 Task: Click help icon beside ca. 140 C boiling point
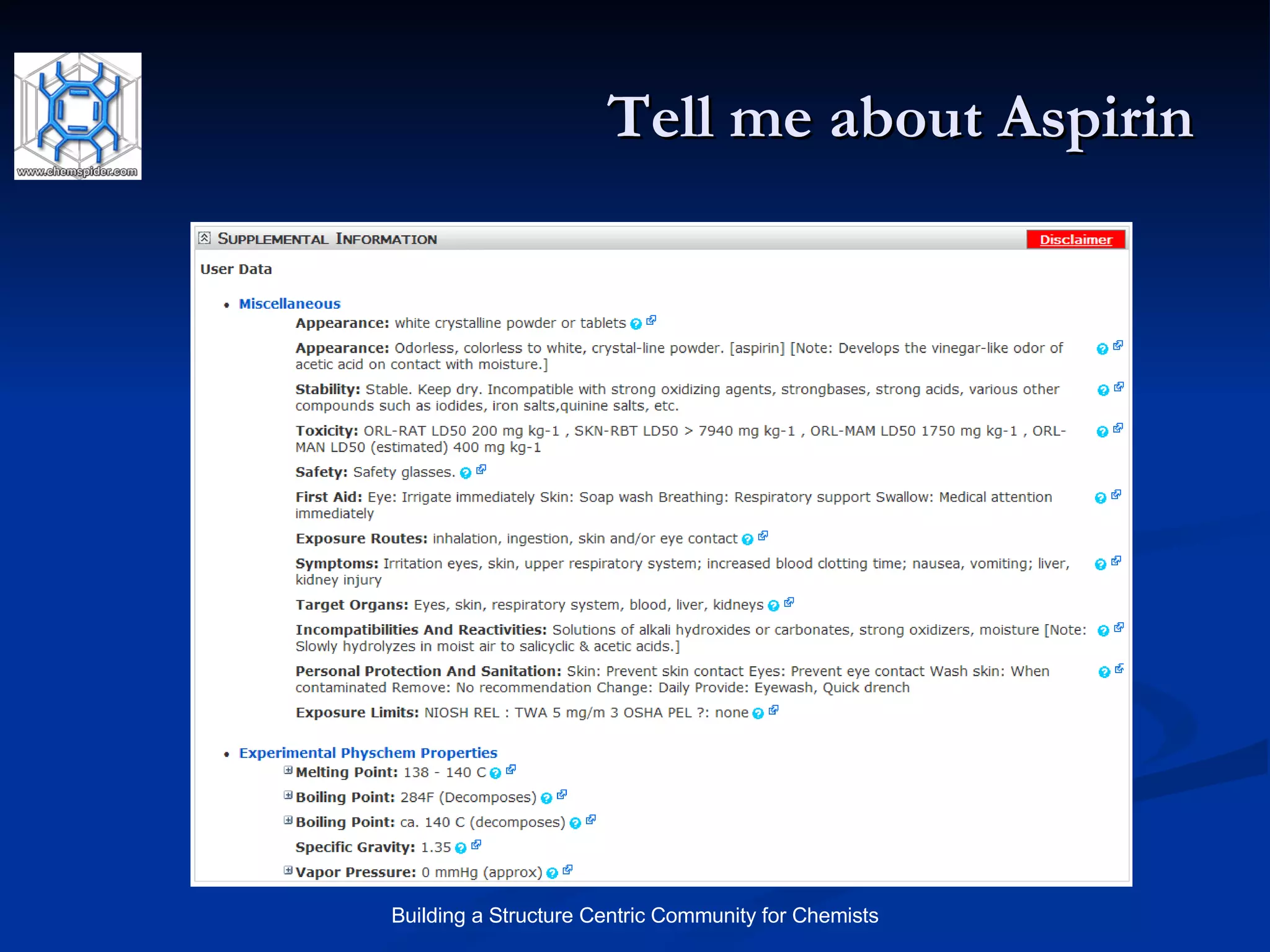[575, 824]
